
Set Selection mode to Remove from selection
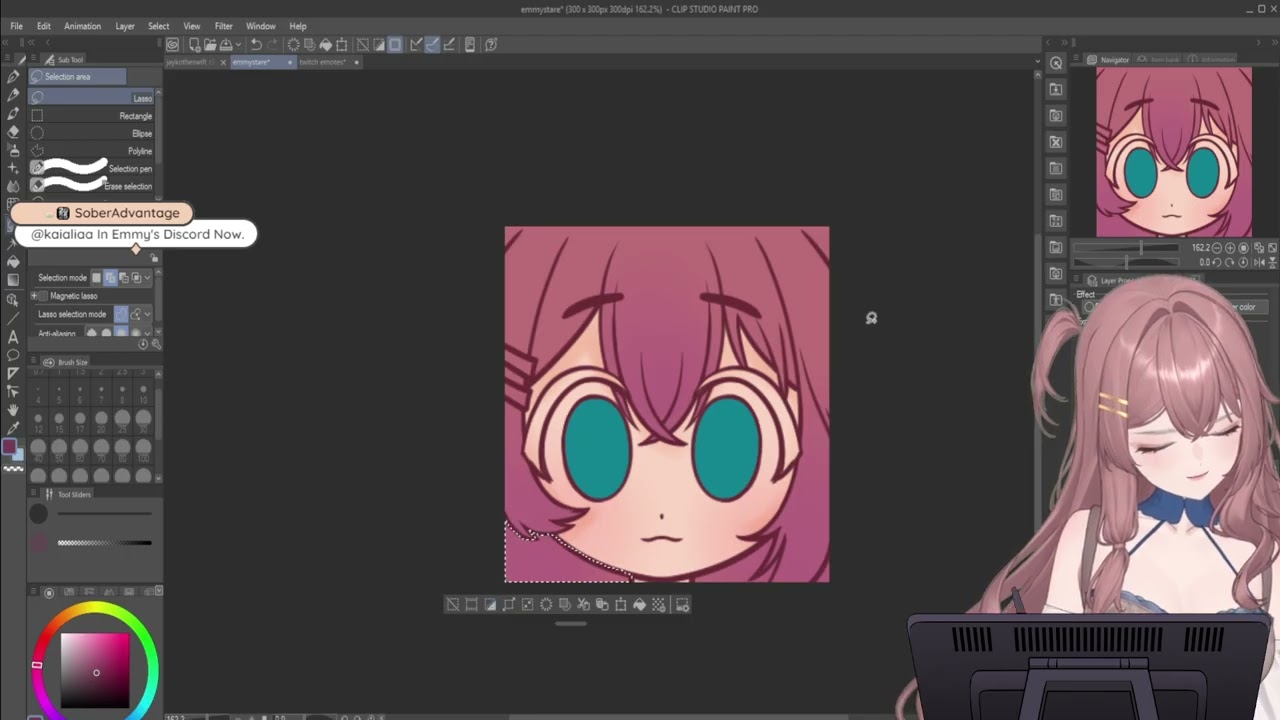(123, 278)
